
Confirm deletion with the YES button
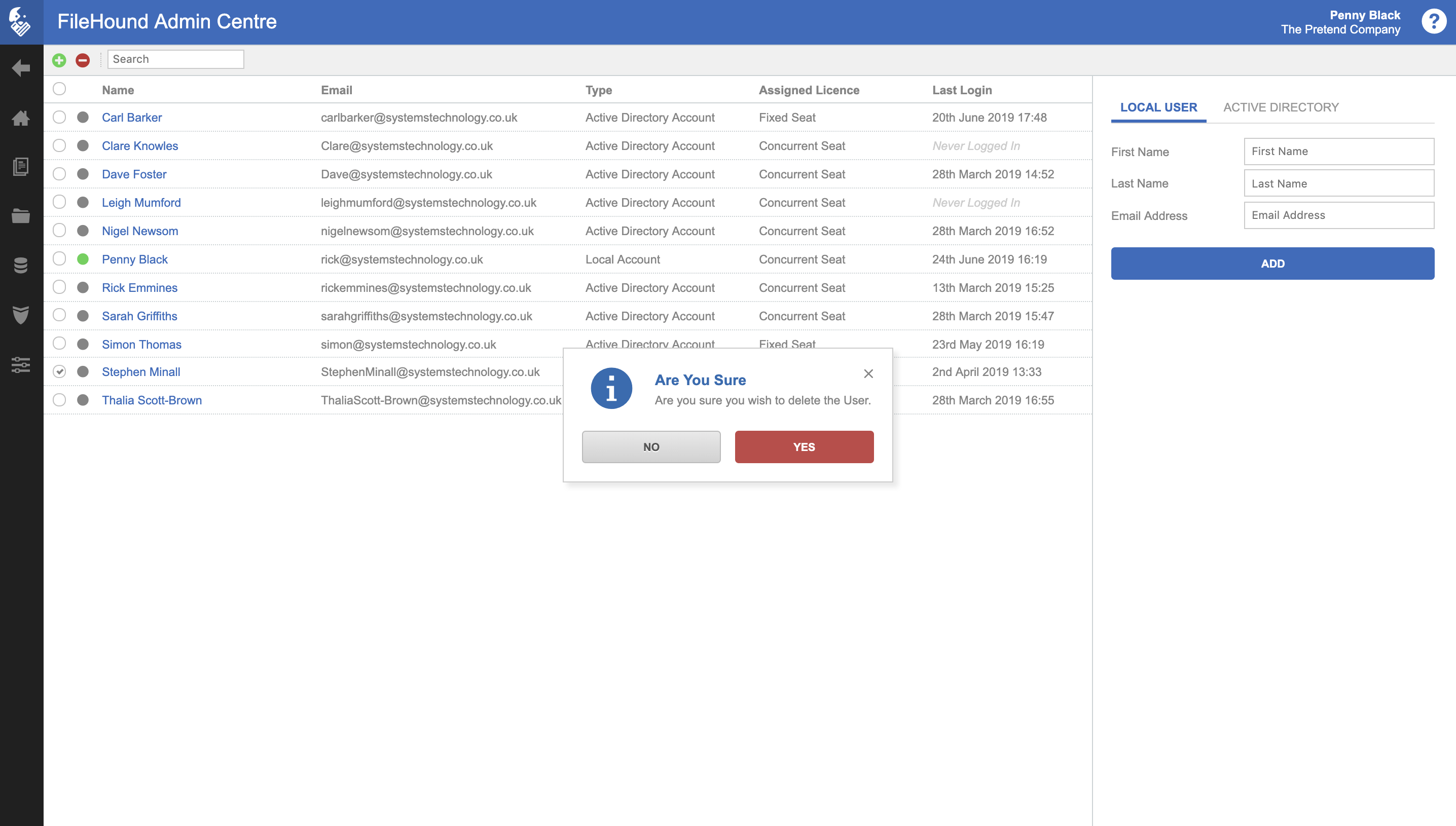[804, 447]
